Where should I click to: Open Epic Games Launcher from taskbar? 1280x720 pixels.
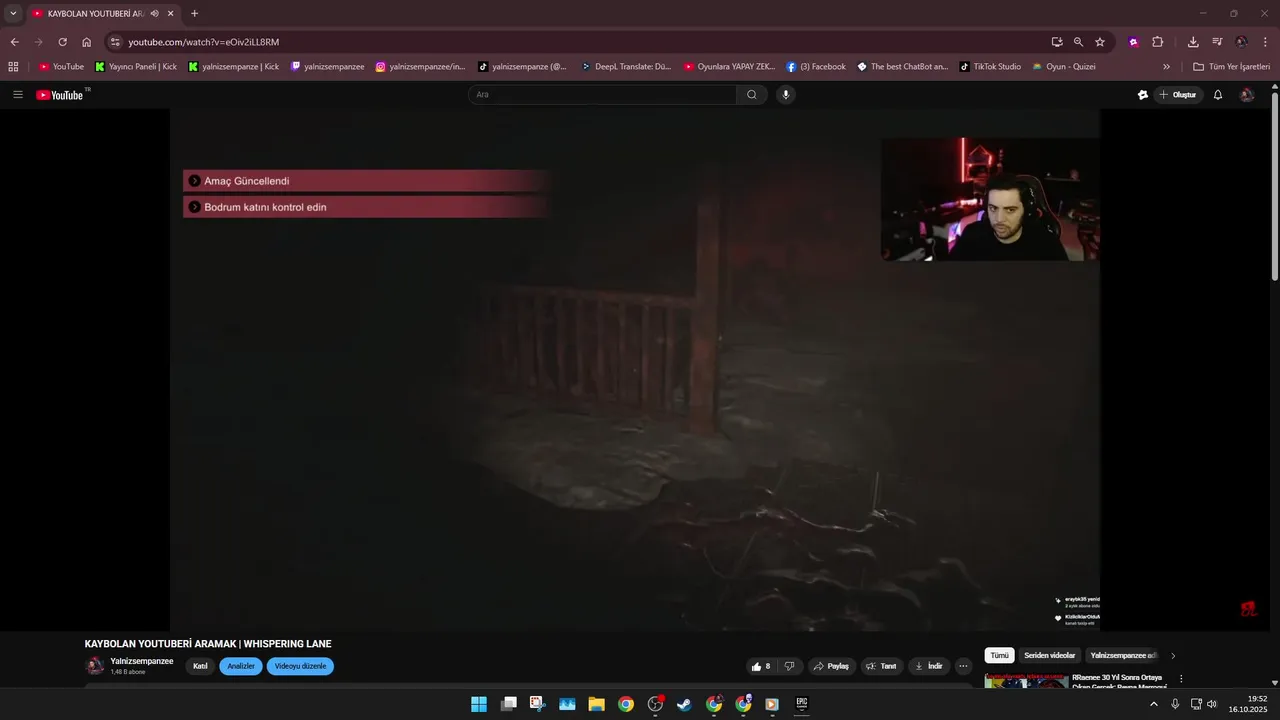[801, 704]
